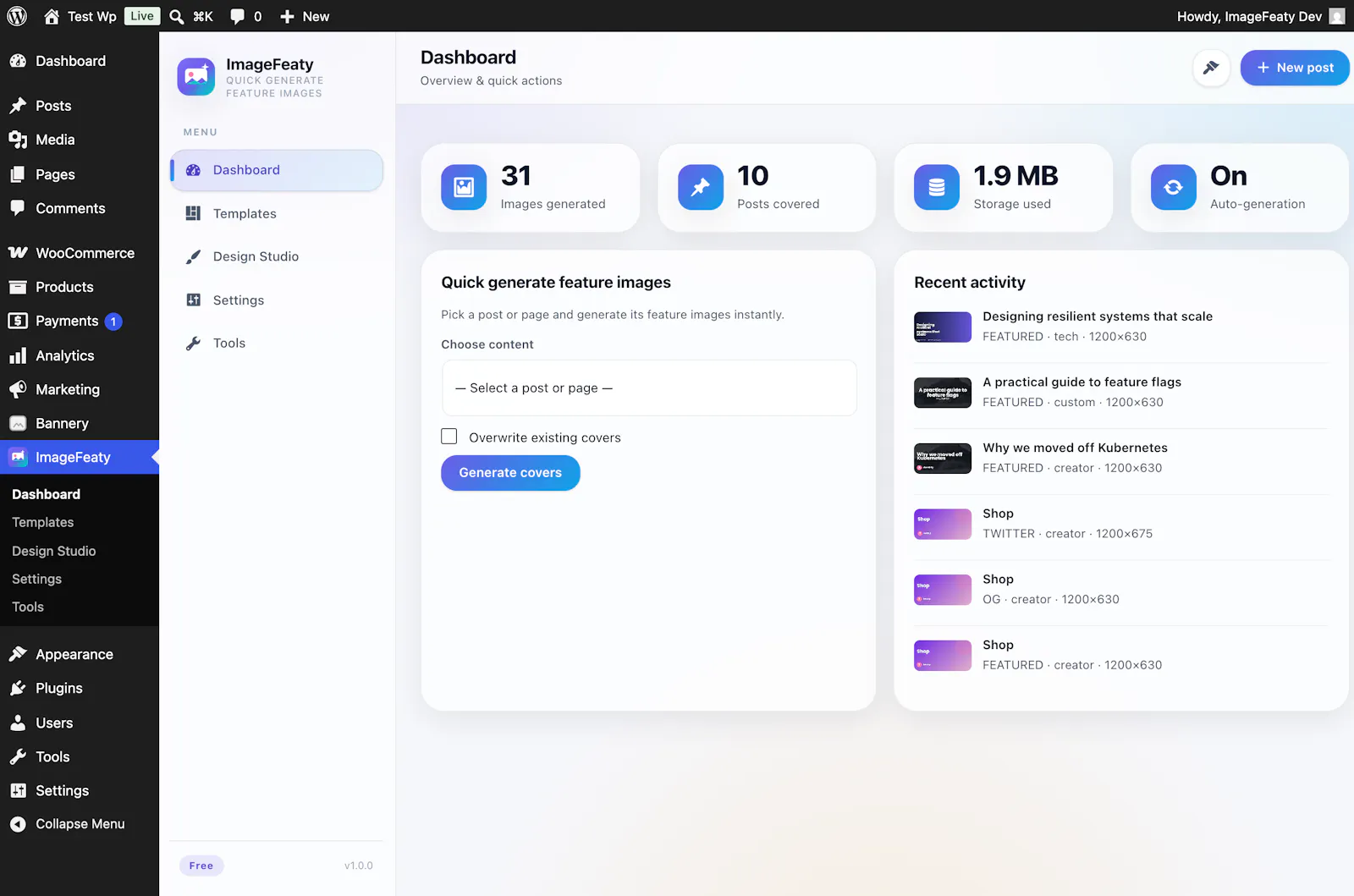The image size is (1354, 896).
Task: Click the New post button
Action: pos(1295,68)
